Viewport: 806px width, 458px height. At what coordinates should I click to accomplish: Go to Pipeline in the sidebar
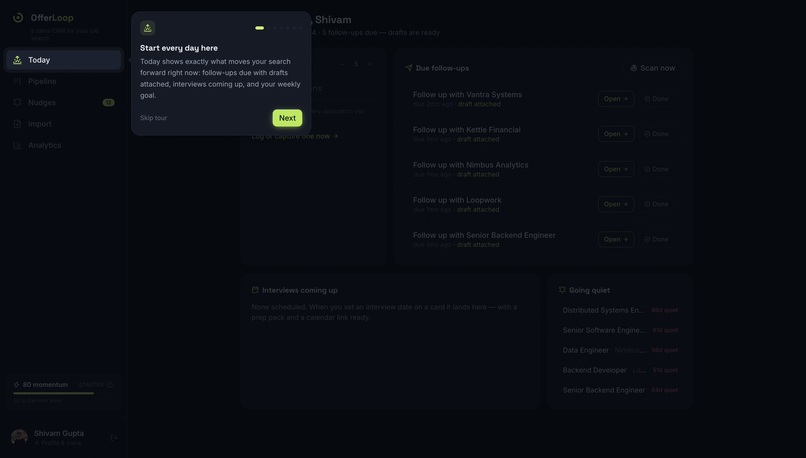[64, 81]
